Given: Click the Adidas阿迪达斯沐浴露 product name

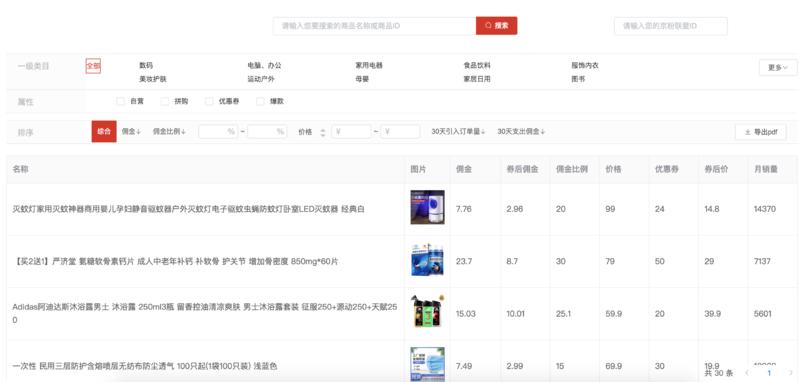Looking at the screenshot, I should [x=205, y=313].
